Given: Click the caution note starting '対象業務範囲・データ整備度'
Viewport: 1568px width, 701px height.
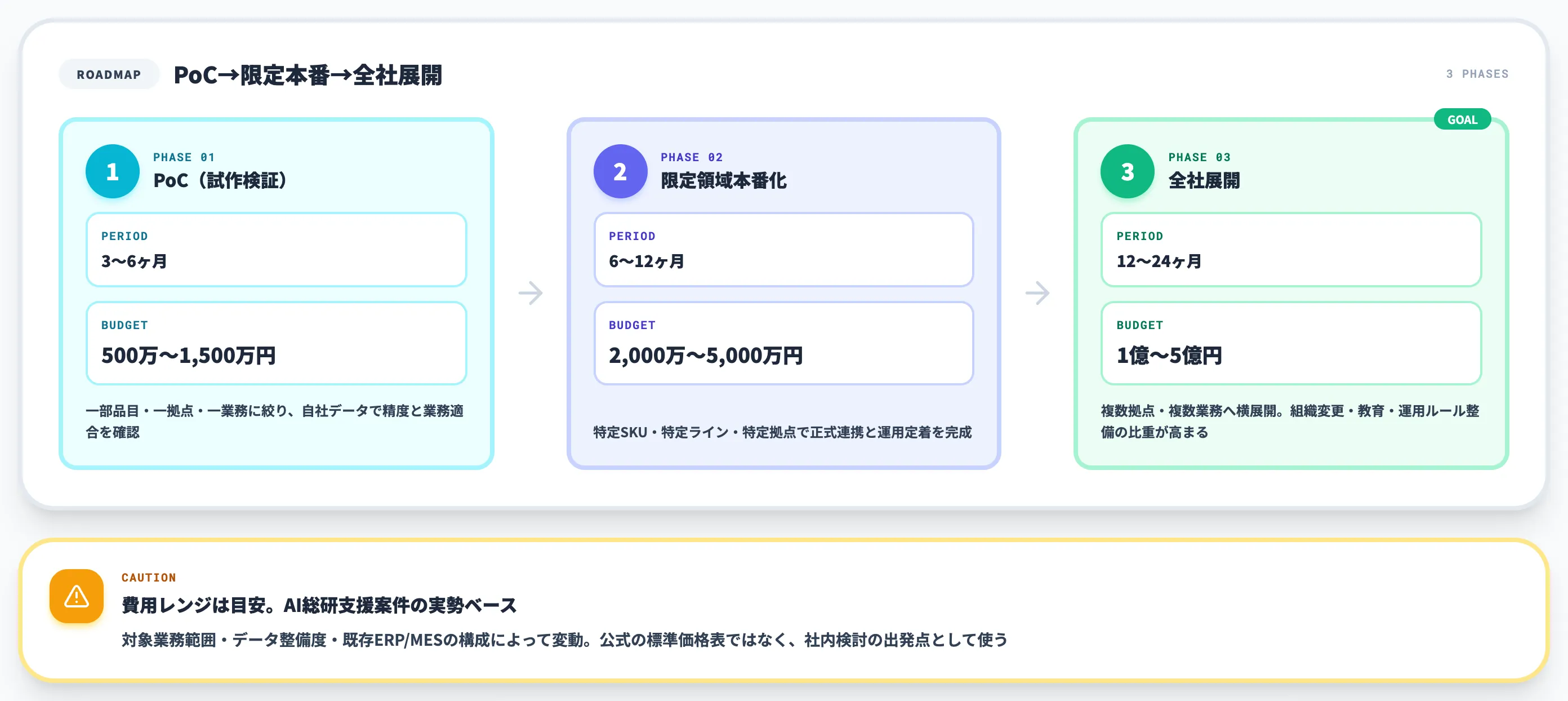Looking at the screenshot, I should coord(564,640).
